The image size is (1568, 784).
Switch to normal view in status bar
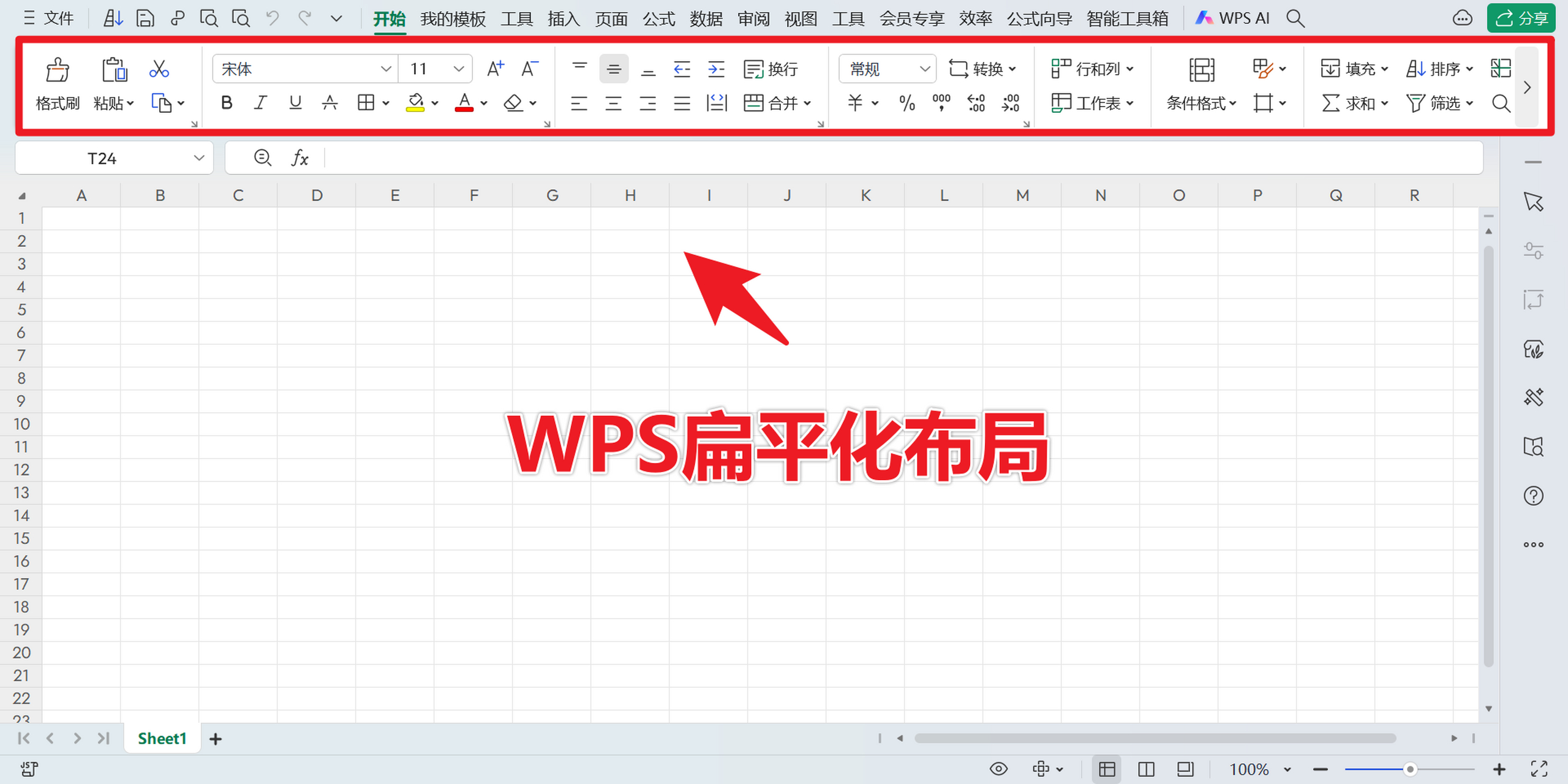tap(1107, 769)
